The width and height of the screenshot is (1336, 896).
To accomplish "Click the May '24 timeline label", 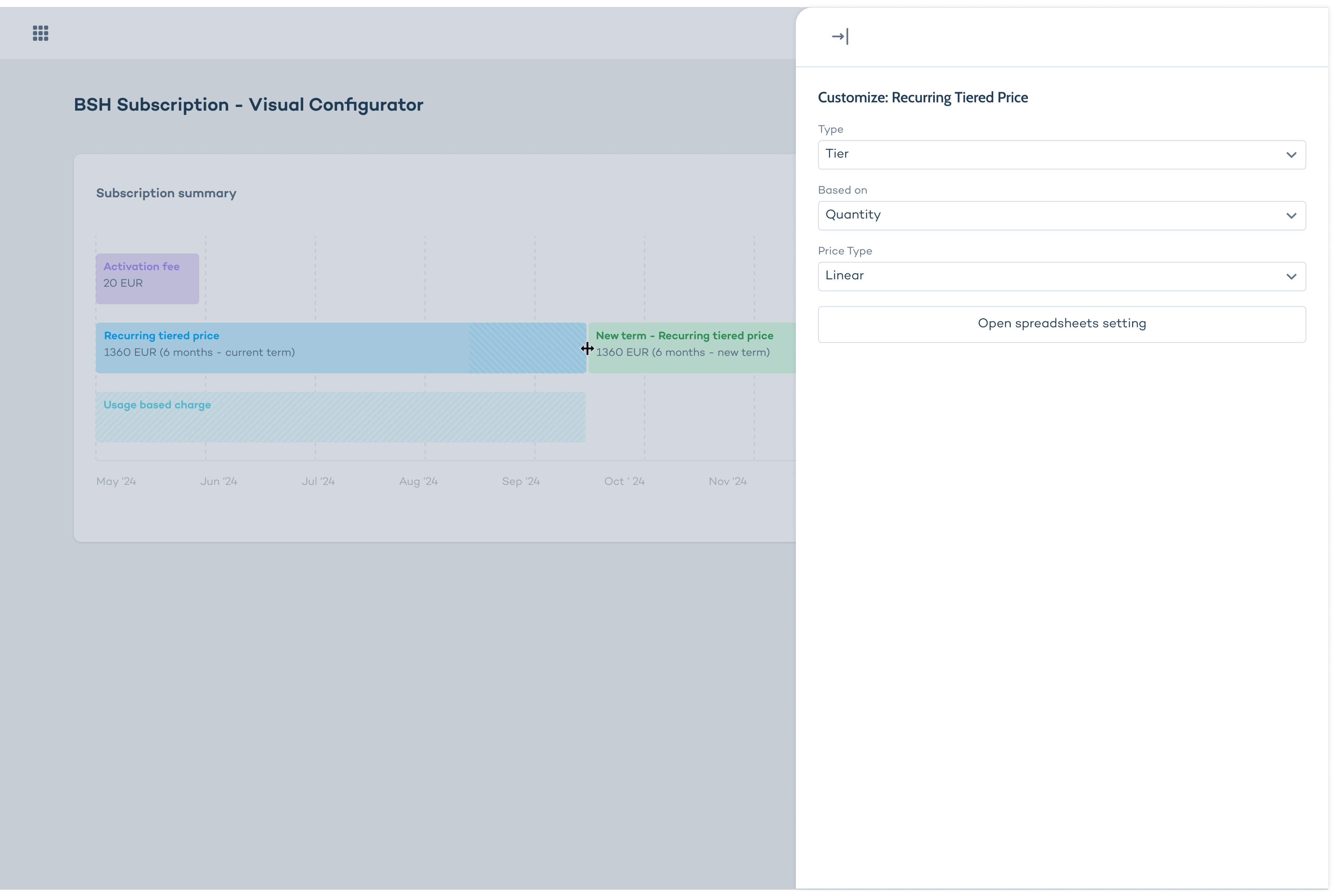I will tap(116, 481).
